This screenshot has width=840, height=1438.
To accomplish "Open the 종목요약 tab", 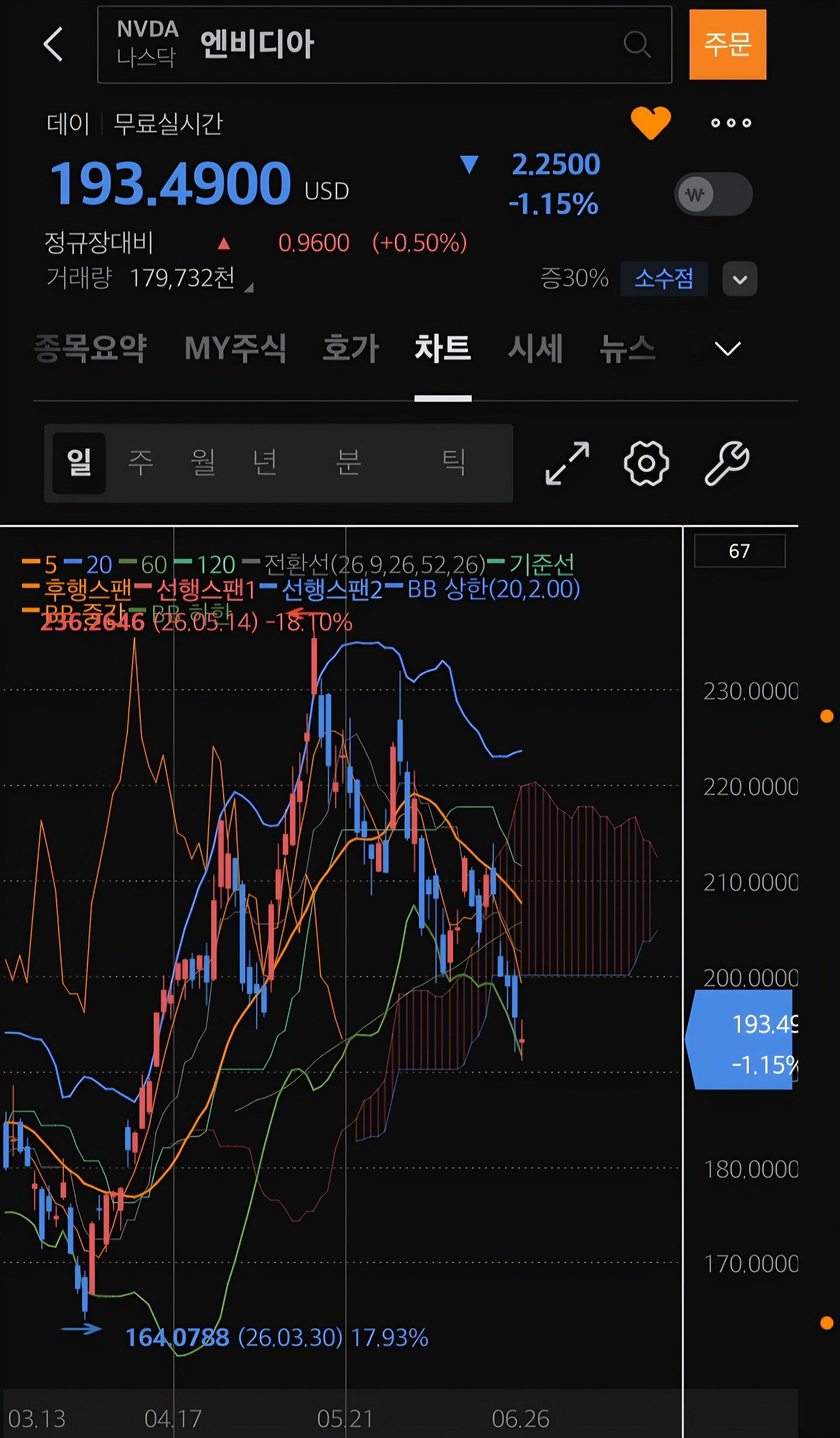I will coord(91,348).
